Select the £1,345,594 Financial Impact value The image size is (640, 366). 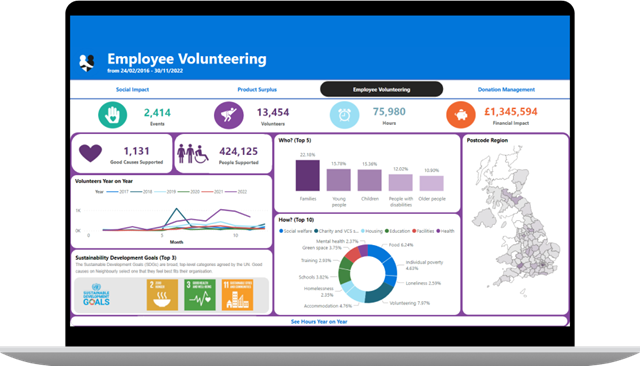[x=511, y=111]
